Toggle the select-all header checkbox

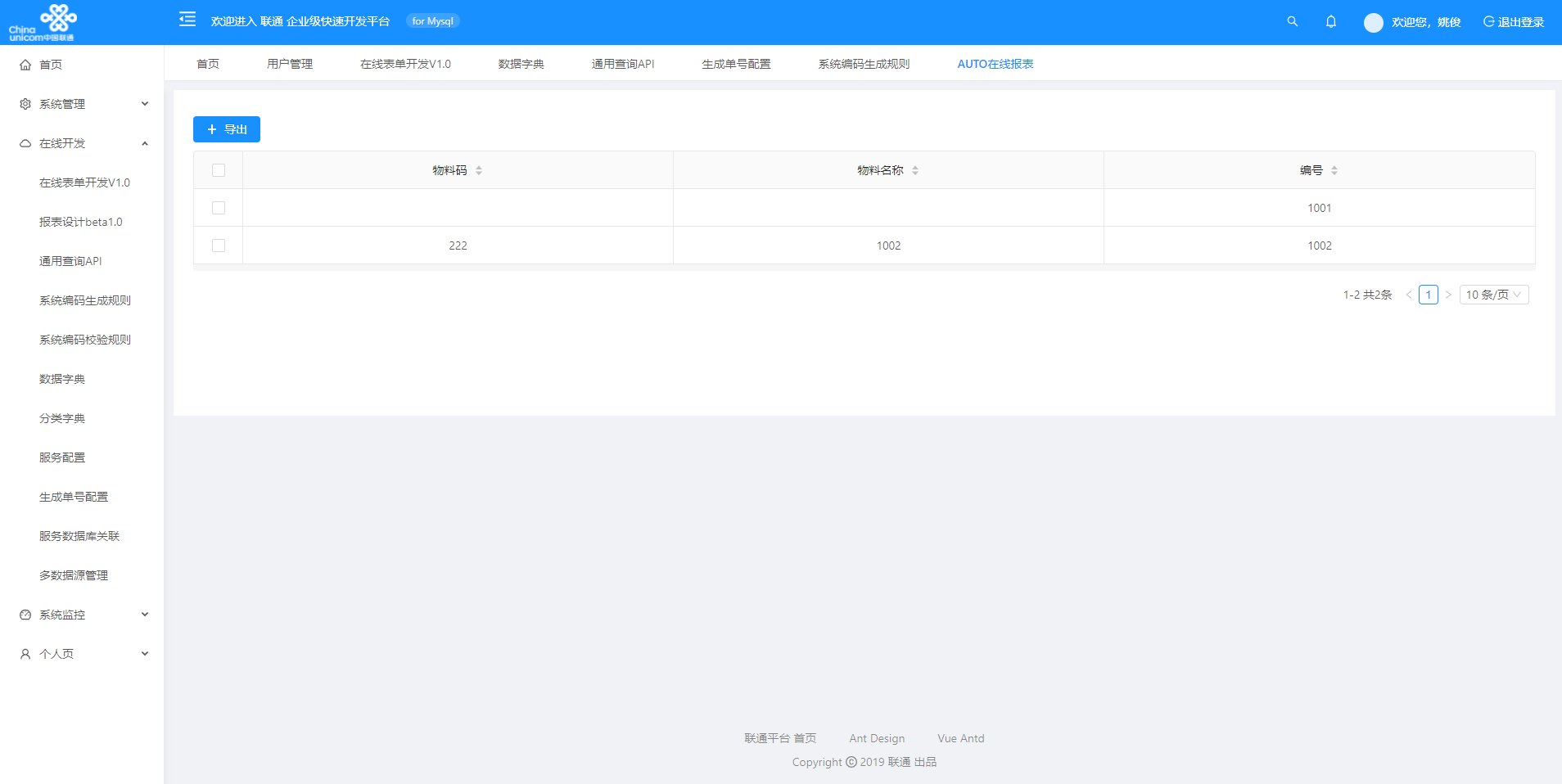[219, 170]
